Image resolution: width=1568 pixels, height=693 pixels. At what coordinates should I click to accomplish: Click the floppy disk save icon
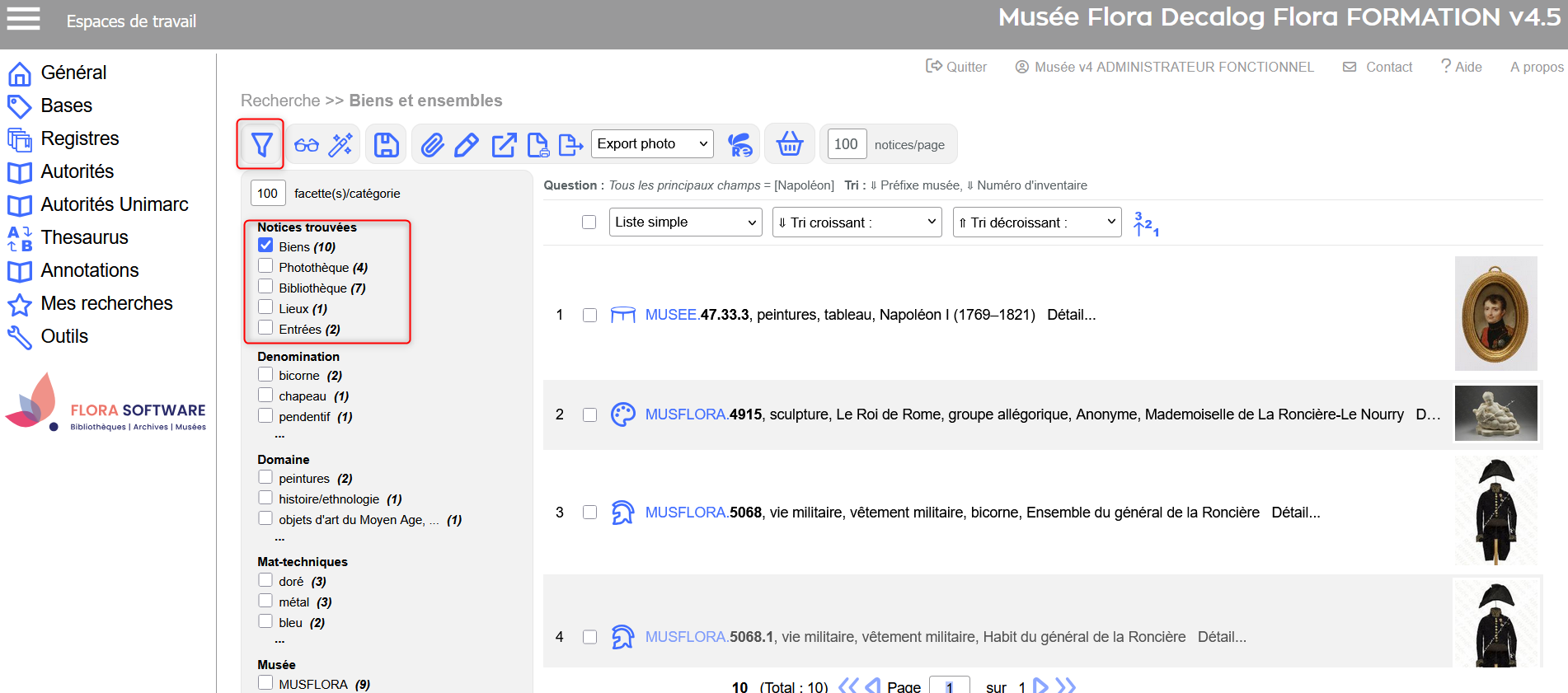(x=387, y=145)
